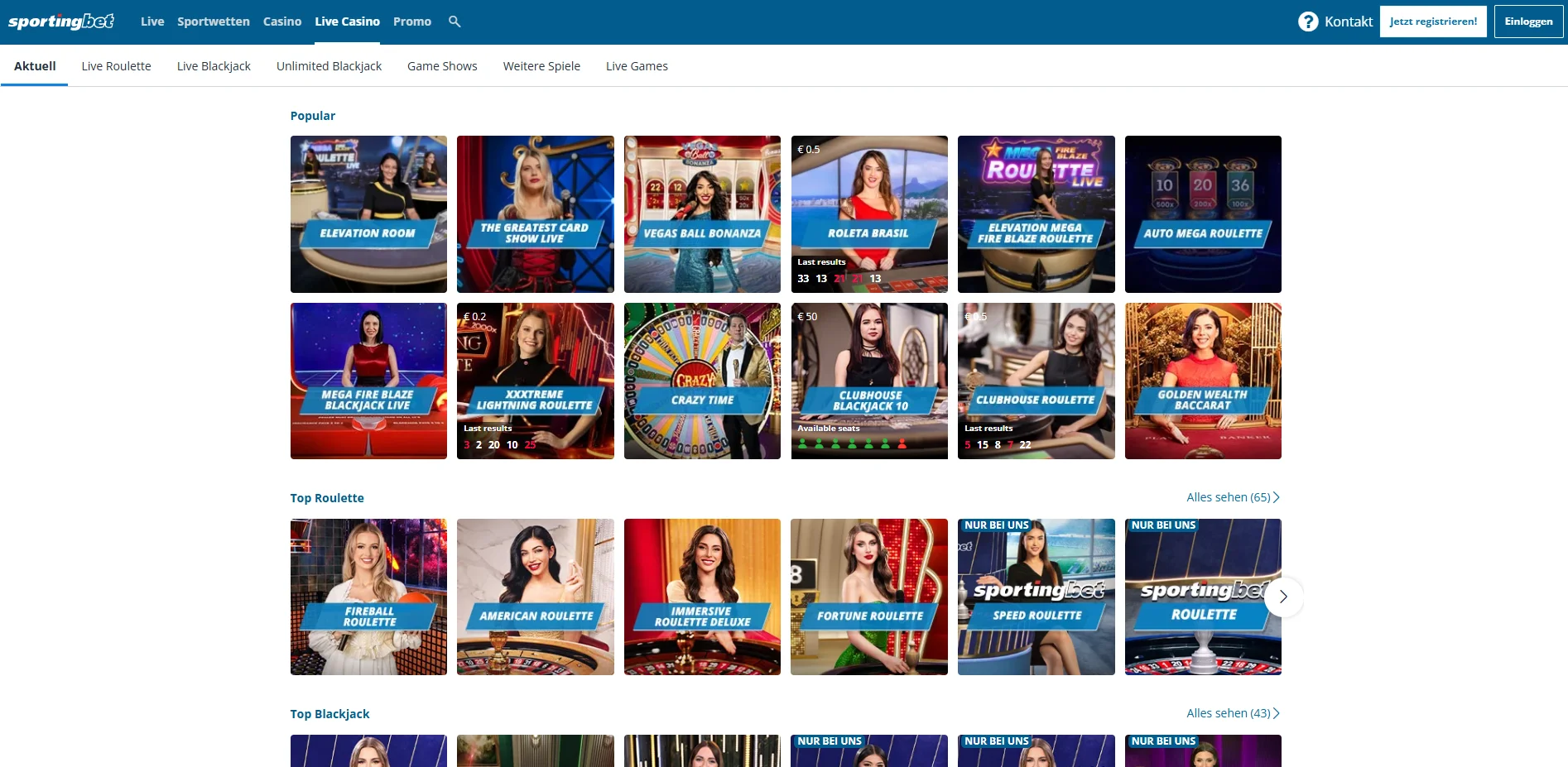1568x767 pixels.
Task: Click the Einloggen button
Action: point(1528,22)
